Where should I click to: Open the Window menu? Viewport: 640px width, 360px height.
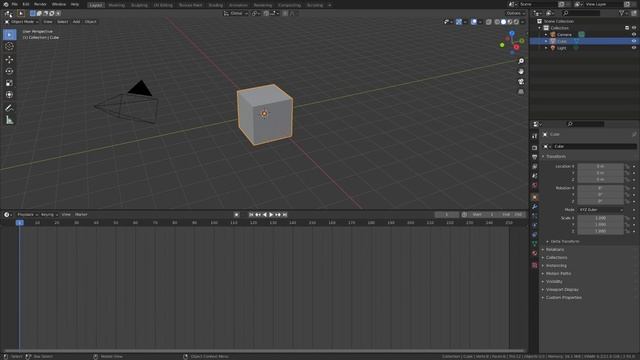click(59, 4)
